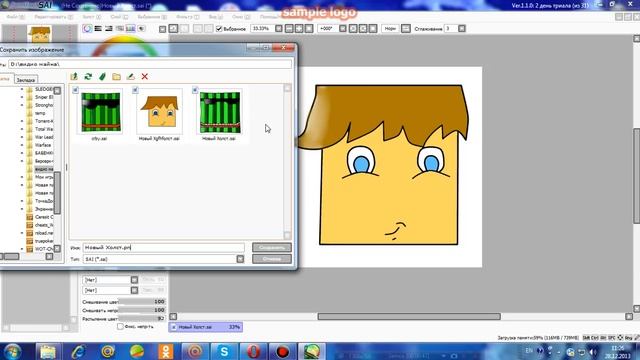Viewport: 640px width, 360px height.
Task: Select the Sniper El folder in tree
Action: click(40, 97)
